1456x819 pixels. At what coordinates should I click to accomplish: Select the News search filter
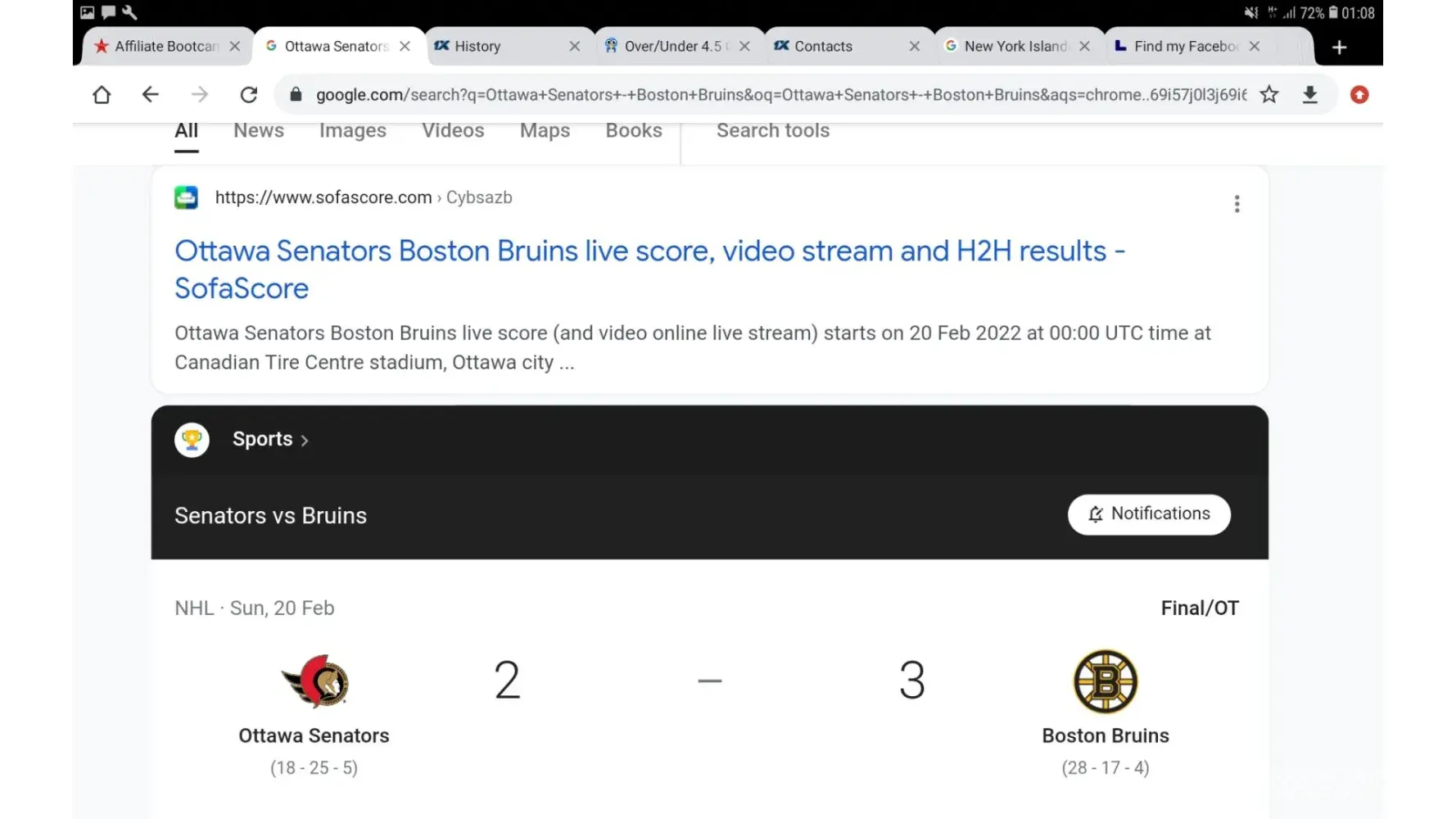coord(258,131)
